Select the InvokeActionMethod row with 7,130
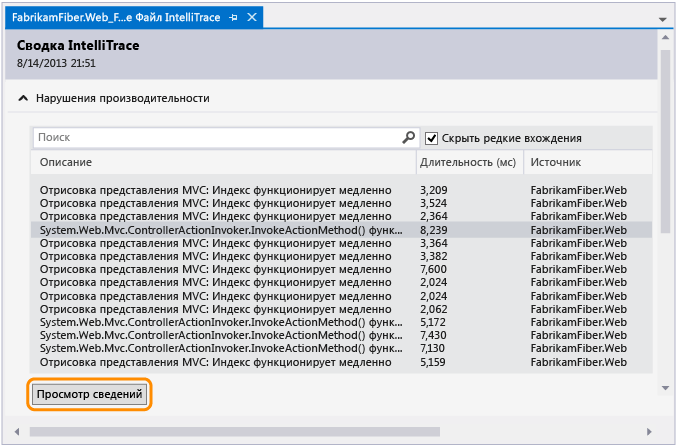Screen dimensions: 676x445 (x=341, y=348)
